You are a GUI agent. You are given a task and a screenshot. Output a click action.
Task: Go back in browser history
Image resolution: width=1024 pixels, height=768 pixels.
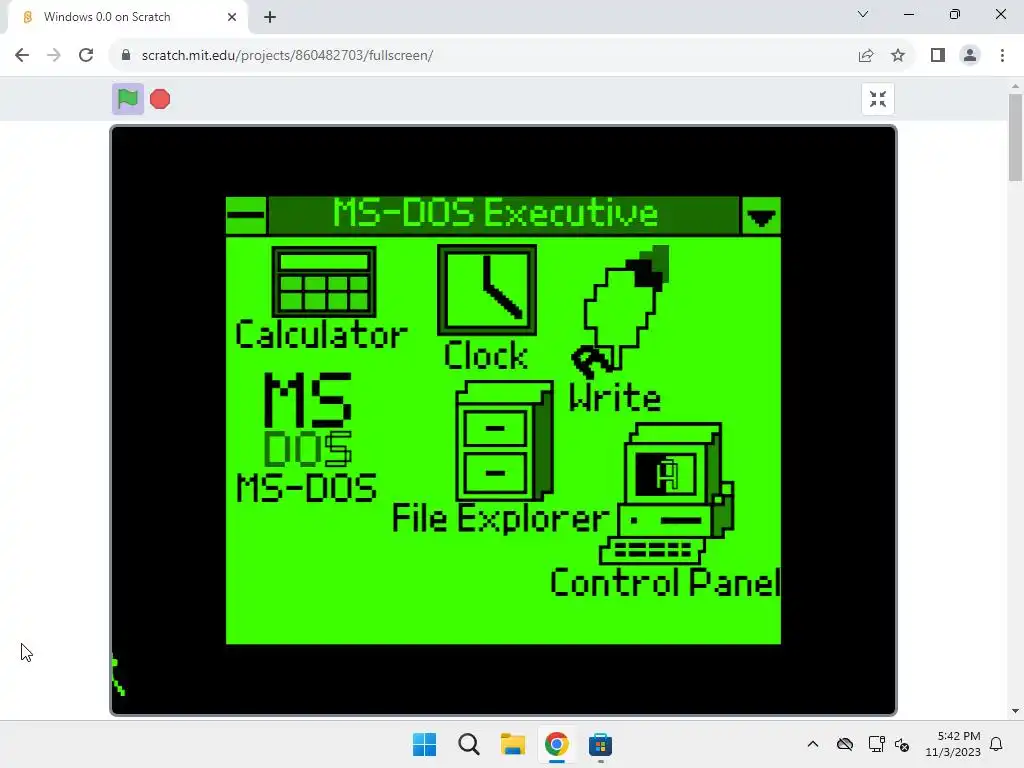click(x=22, y=56)
